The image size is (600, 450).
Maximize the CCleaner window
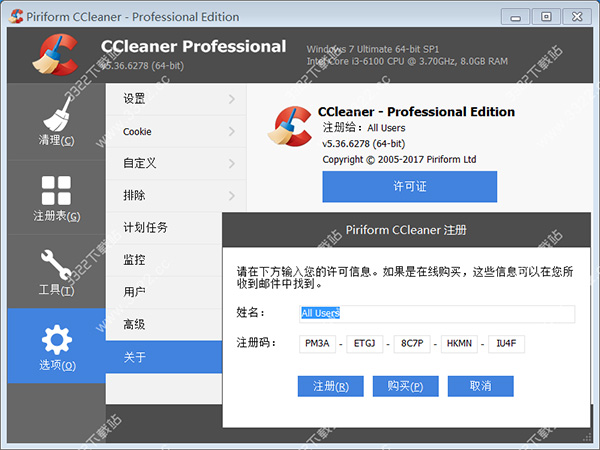[x=546, y=17]
